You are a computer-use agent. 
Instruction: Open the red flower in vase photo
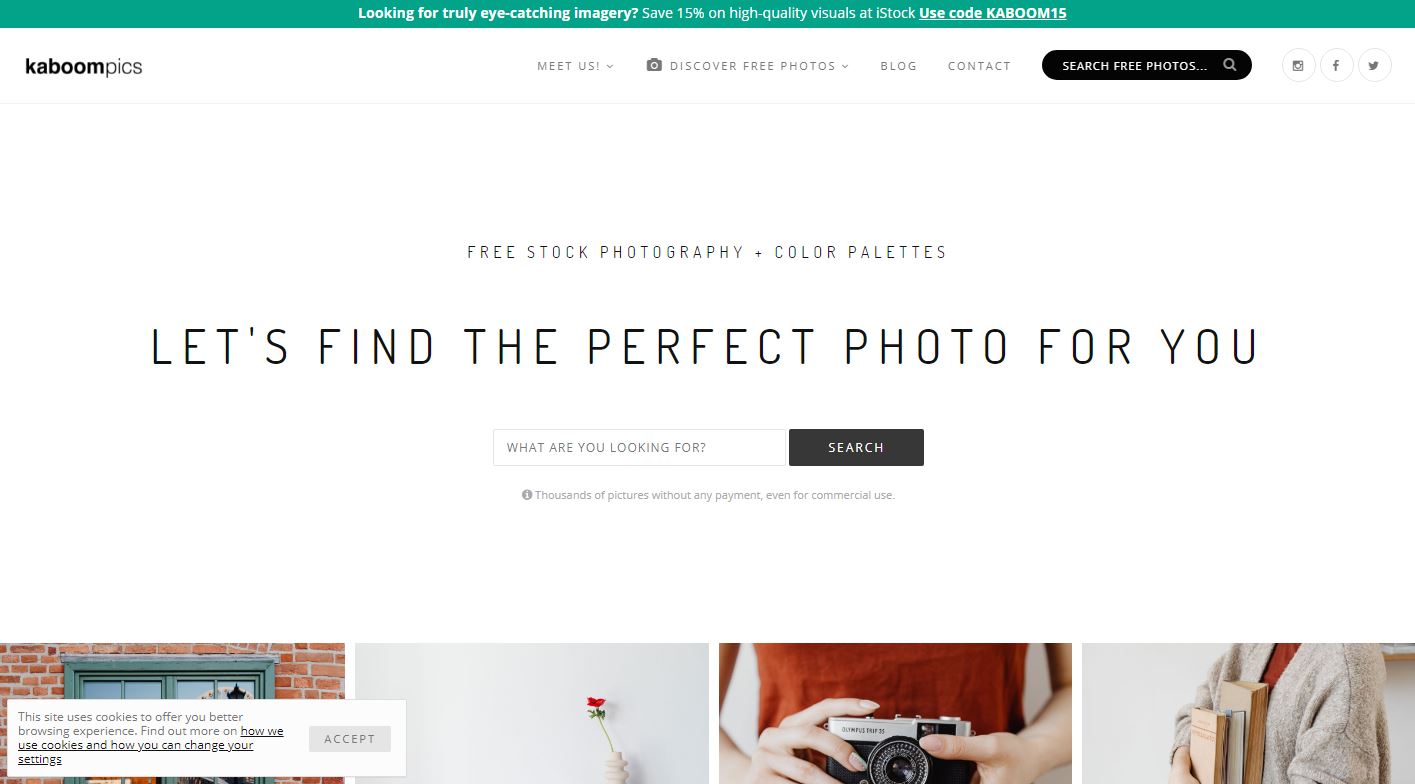pyautogui.click(x=532, y=713)
